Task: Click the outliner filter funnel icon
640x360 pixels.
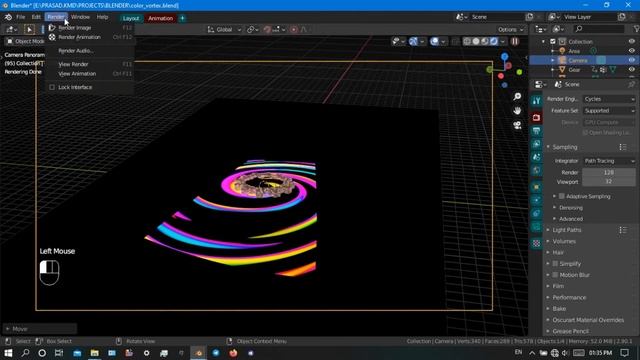Action: pyautogui.click(x=636, y=29)
